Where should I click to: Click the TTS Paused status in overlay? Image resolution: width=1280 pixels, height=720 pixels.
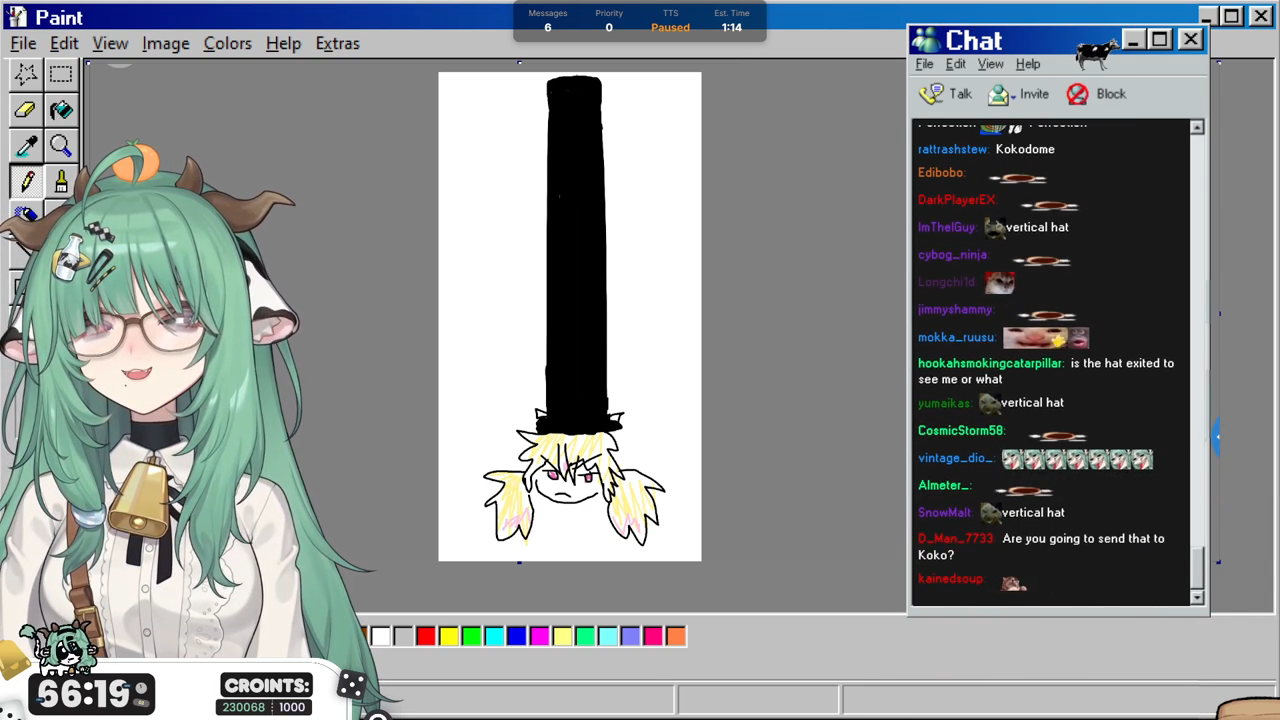[x=670, y=27]
